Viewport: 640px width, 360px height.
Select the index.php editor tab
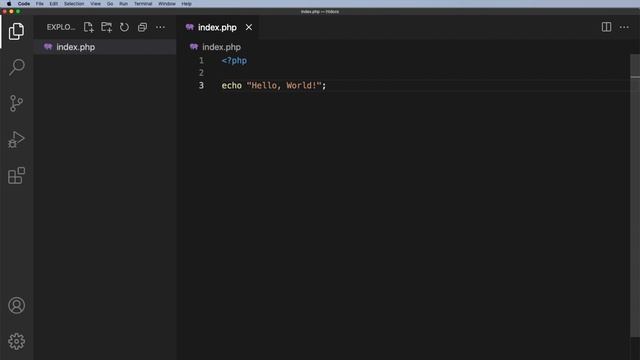(x=217, y=27)
